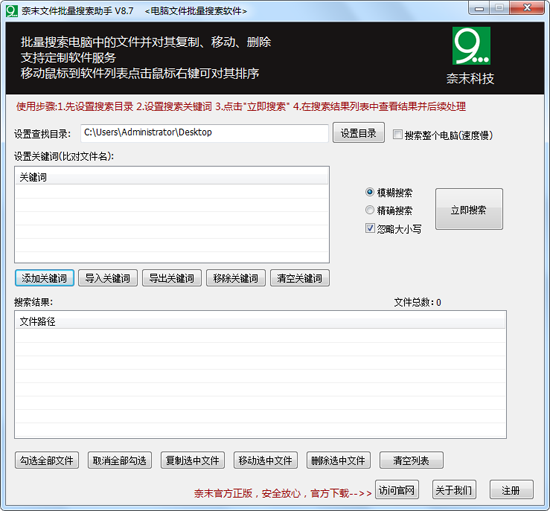Click 勾选全部文件 button
Image resolution: width=550 pixels, height=511 pixels.
pyautogui.click(x=47, y=460)
